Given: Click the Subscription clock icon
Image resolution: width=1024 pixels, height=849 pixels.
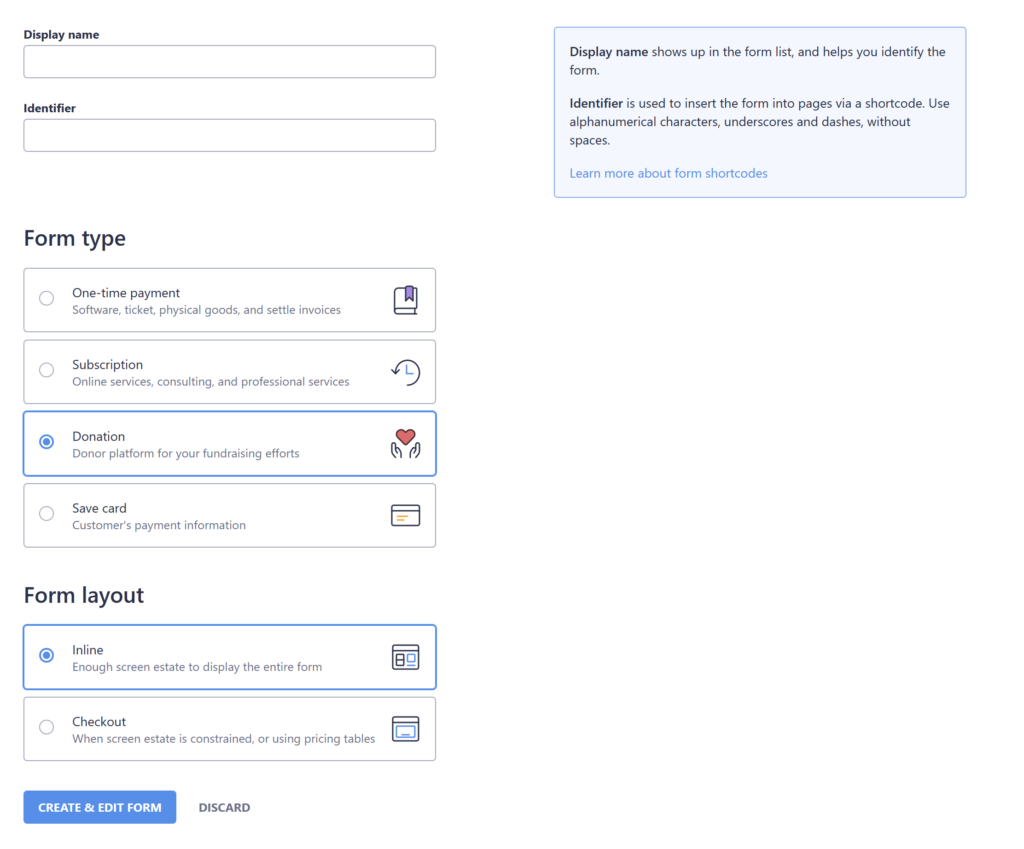Looking at the screenshot, I should point(405,372).
